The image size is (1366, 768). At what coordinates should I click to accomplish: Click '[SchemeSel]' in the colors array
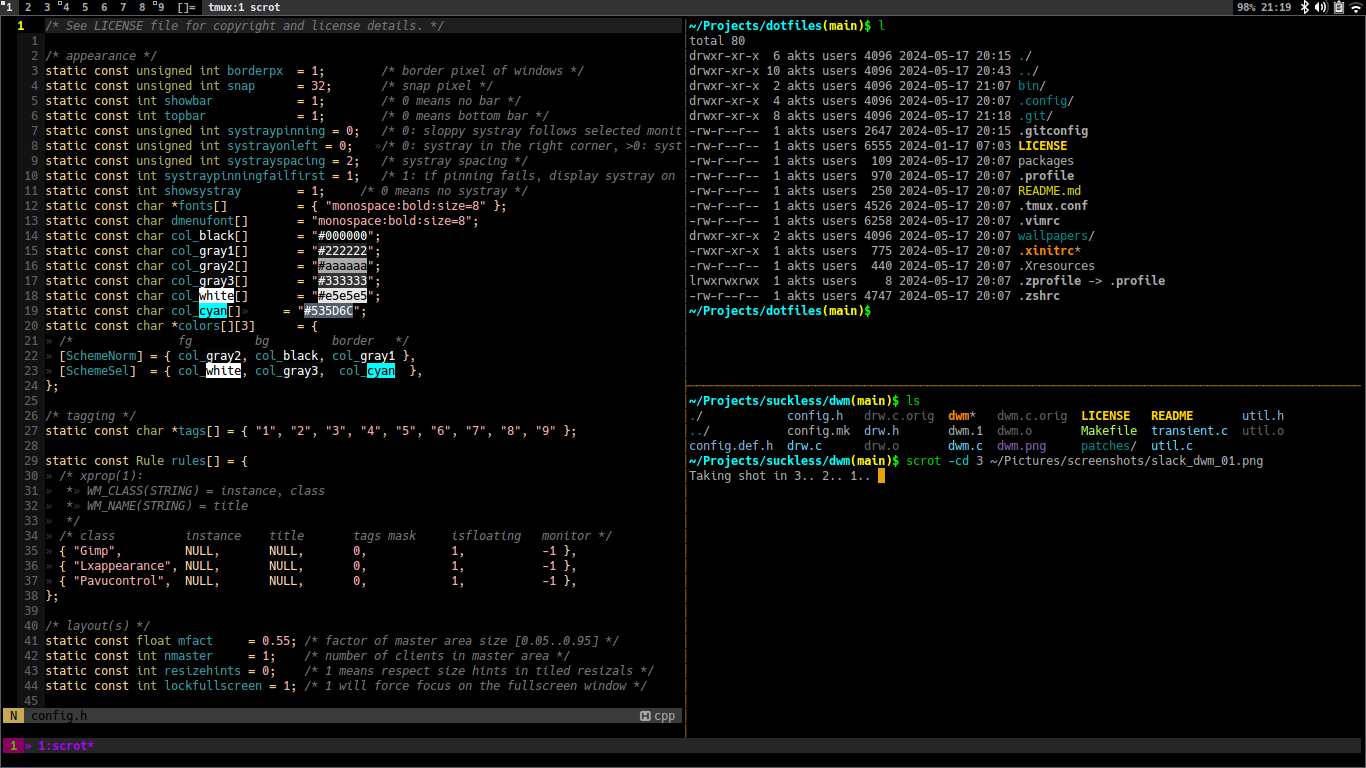(98, 371)
